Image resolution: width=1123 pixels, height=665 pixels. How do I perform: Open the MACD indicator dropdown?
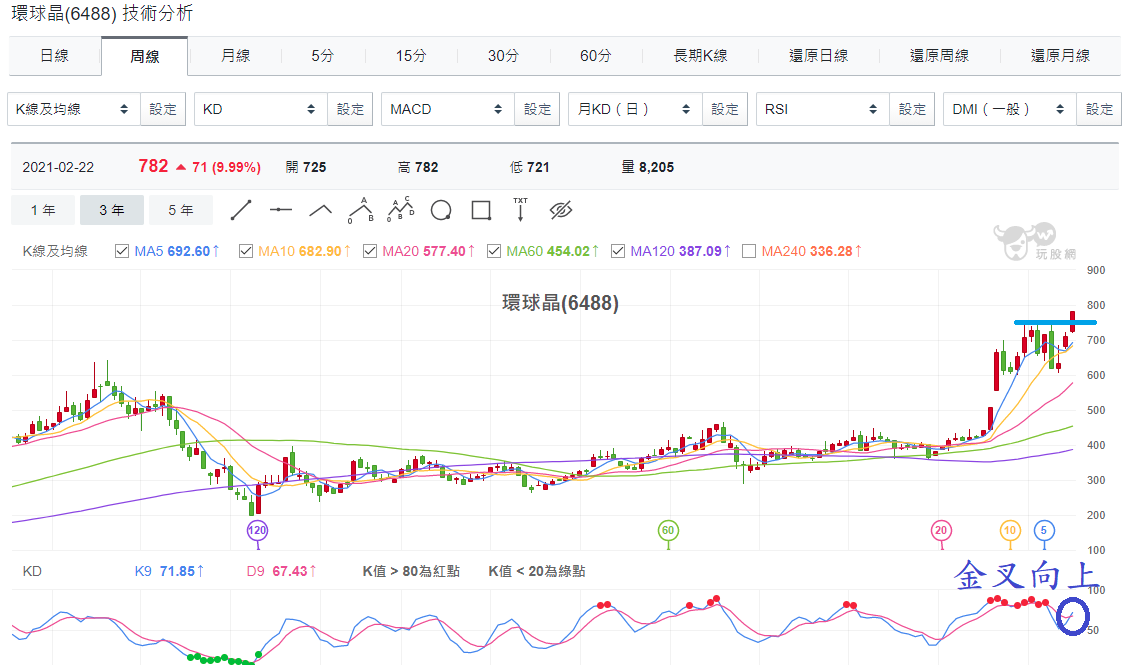coord(448,109)
